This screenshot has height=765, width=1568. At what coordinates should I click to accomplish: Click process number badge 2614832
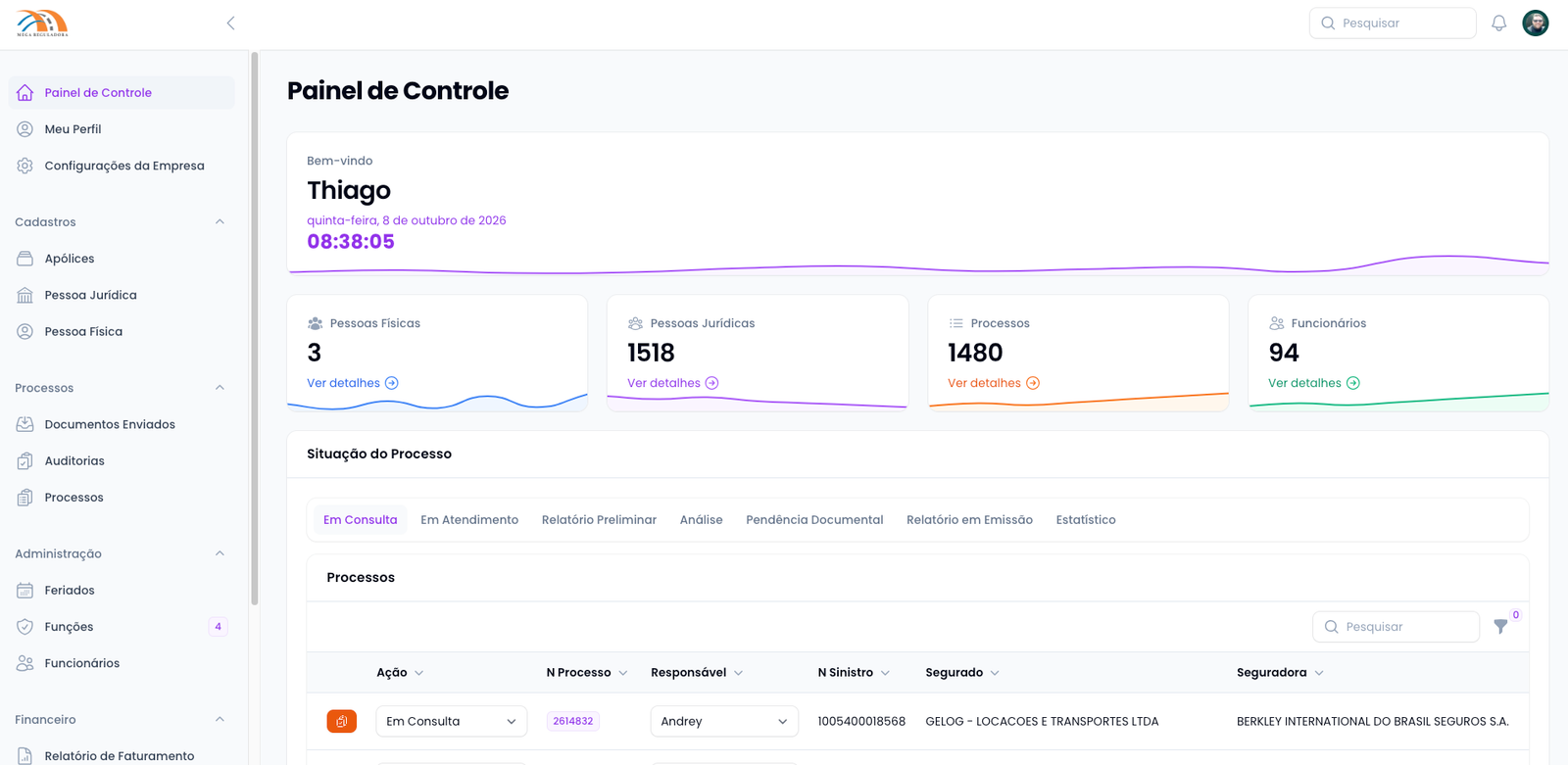tap(573, 722)
